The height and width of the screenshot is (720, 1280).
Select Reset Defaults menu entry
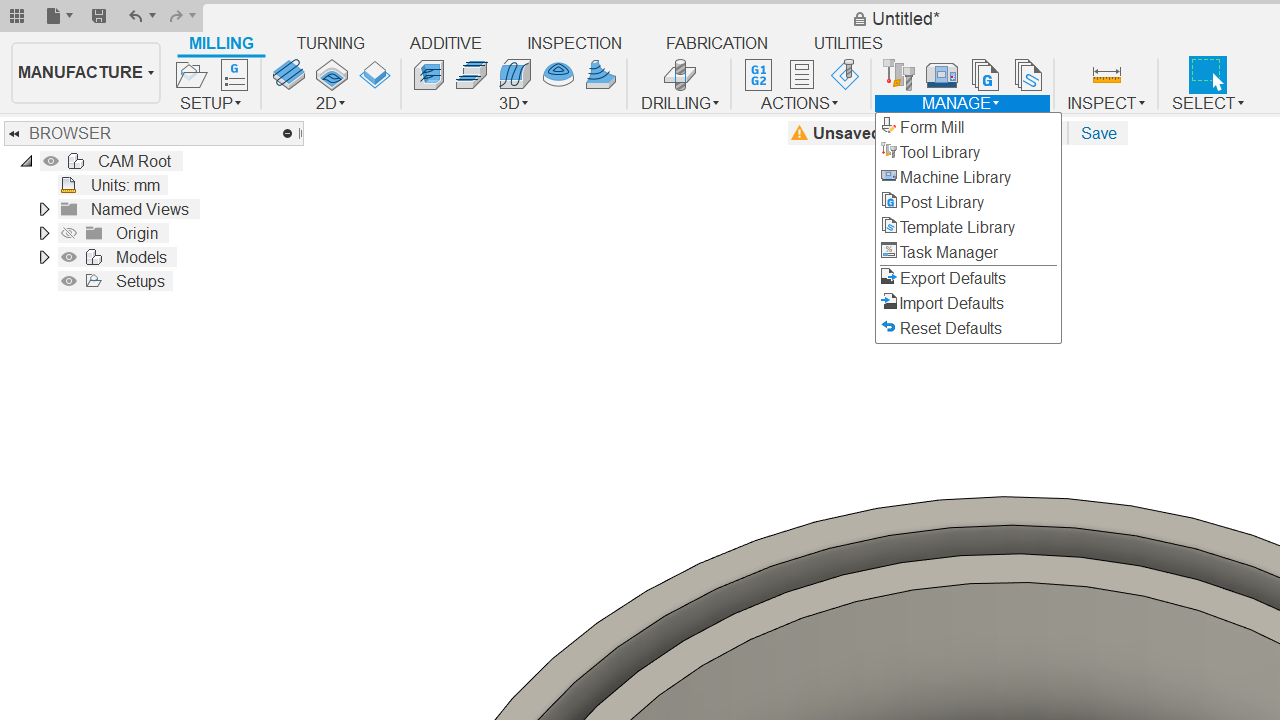click(950, 328)
